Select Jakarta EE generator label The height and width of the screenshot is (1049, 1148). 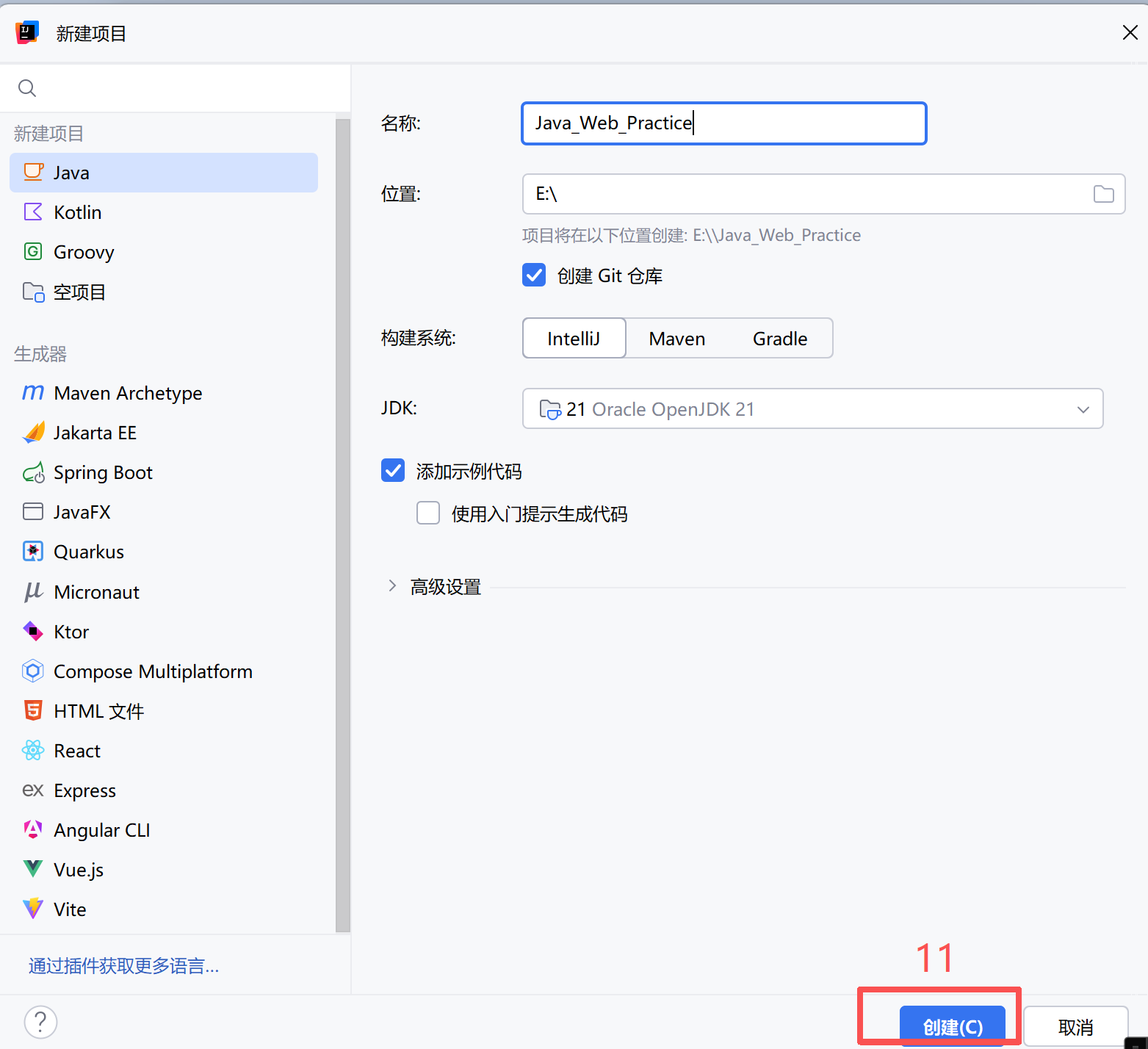(x=95, y=433)
